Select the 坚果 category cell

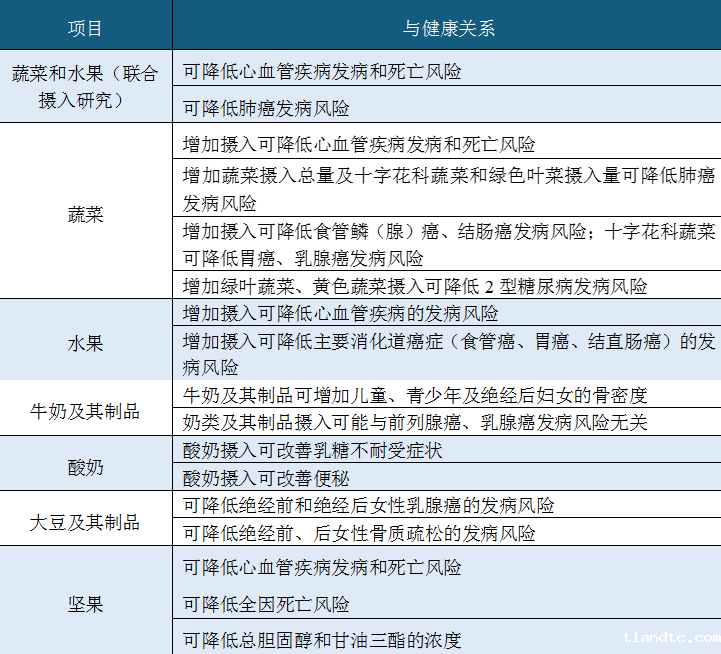[x=85, y=605]
